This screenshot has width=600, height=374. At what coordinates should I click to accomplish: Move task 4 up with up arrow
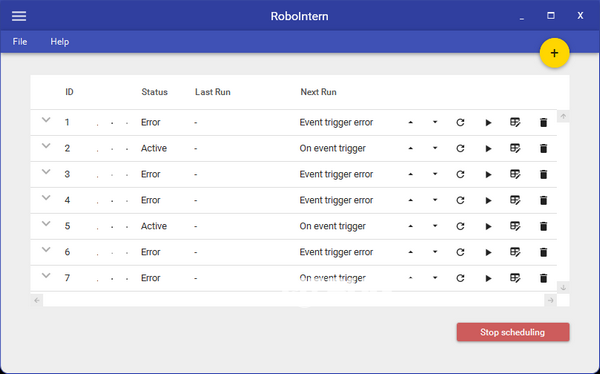(411, 201)
